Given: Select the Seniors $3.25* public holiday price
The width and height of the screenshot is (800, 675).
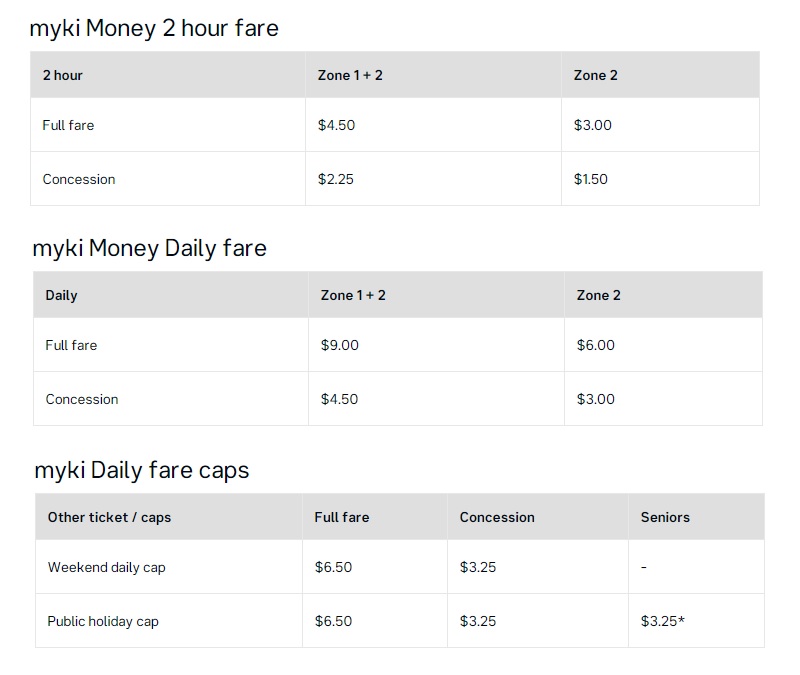Looking at the screenshot, I should [663, 621].
